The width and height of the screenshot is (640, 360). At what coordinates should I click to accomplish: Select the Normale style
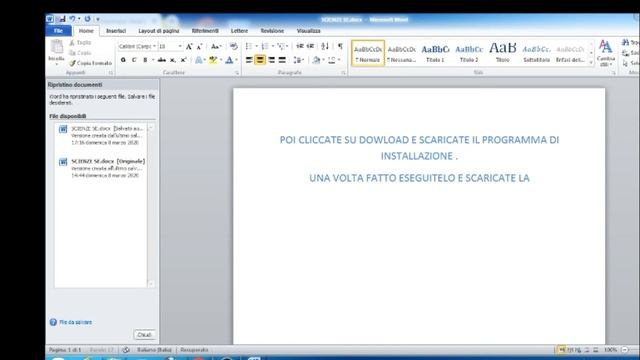point(368,53)
